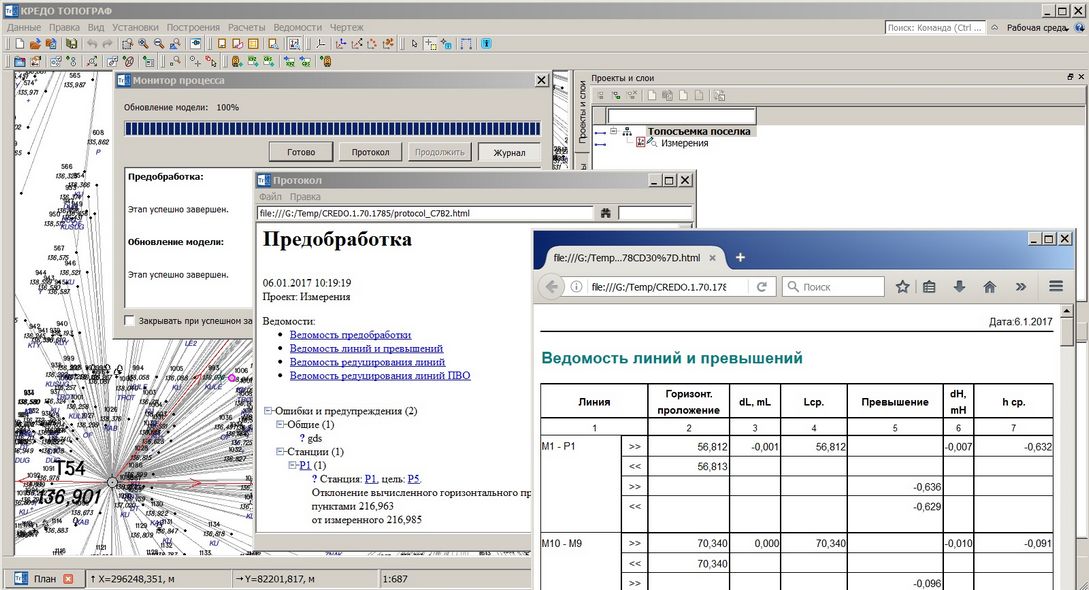
Task: Click the Firefox home icon
Action: (990, 287)
